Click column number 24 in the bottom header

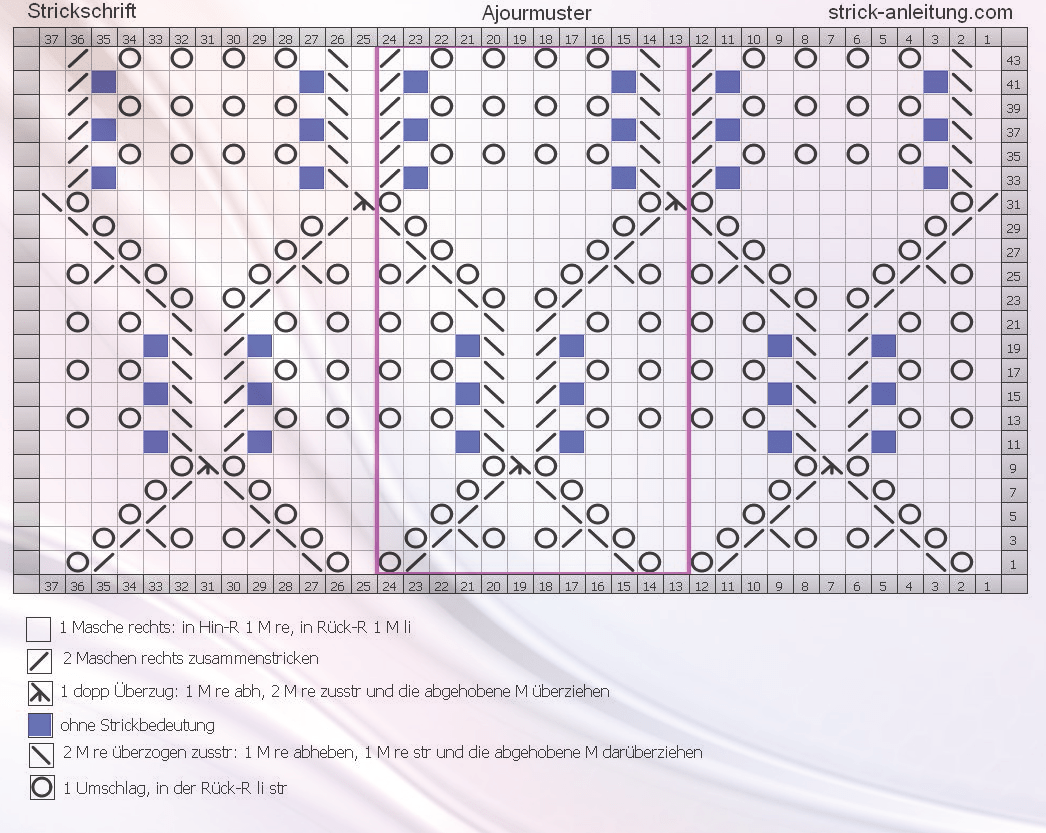pyautogui.click(x=390, y=586)
